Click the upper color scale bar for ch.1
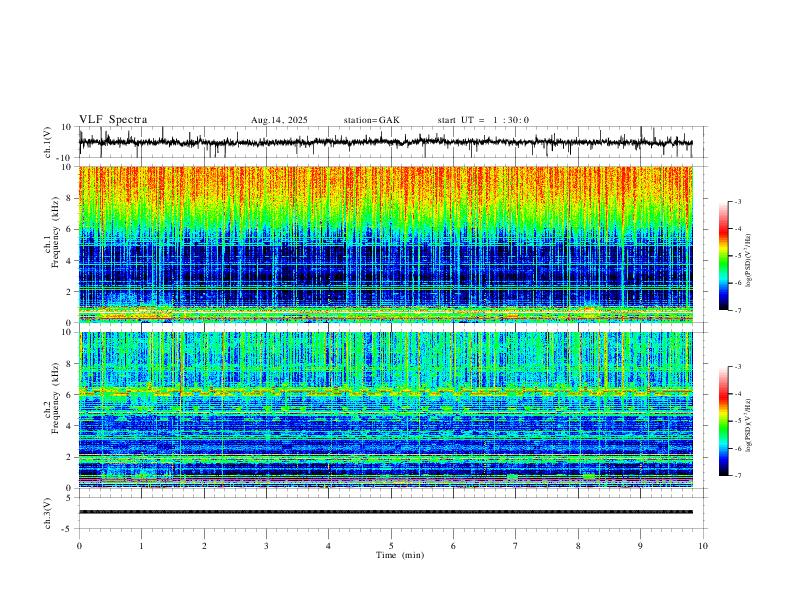 click(x=724, y=256)
